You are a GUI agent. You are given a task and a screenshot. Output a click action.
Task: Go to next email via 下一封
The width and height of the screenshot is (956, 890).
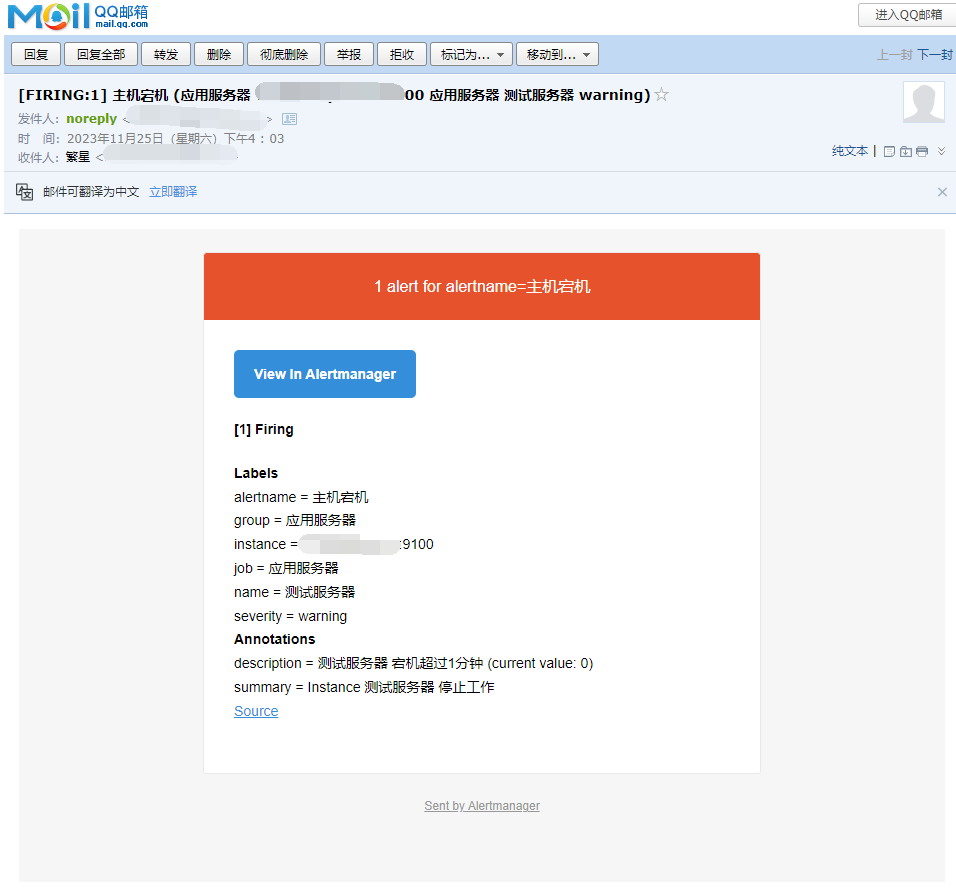tap(935, 55)
